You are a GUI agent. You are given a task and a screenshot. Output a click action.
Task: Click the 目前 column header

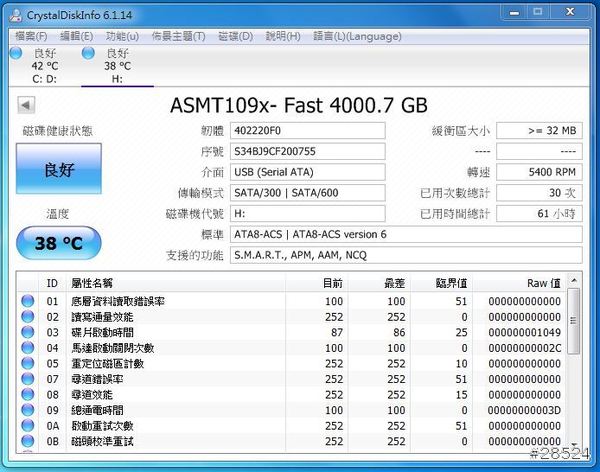pos(316,283)
